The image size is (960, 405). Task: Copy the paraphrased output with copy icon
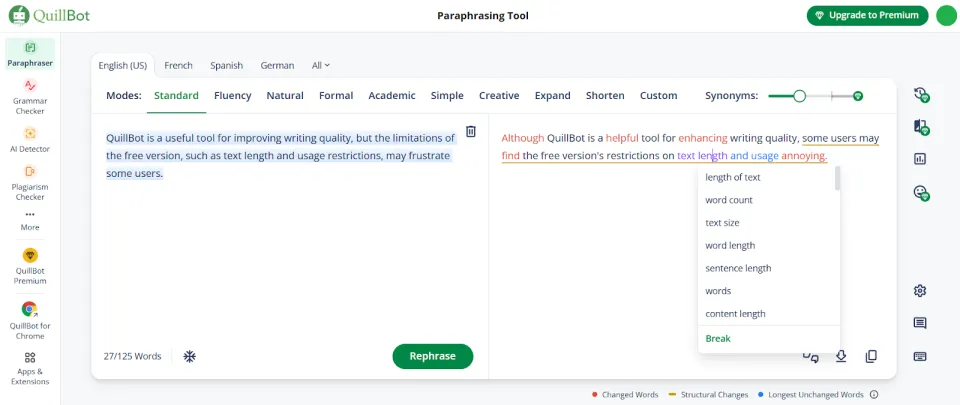[871, 356]
